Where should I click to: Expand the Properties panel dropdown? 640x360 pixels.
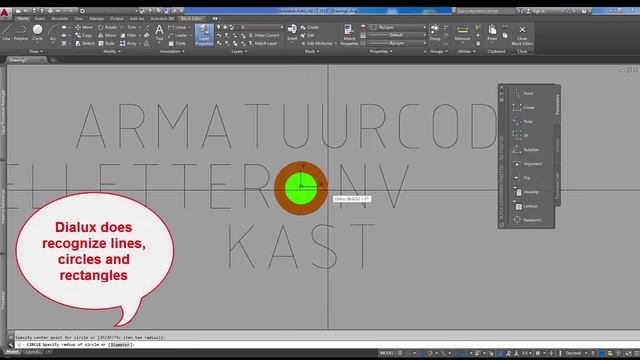[381, 51]
